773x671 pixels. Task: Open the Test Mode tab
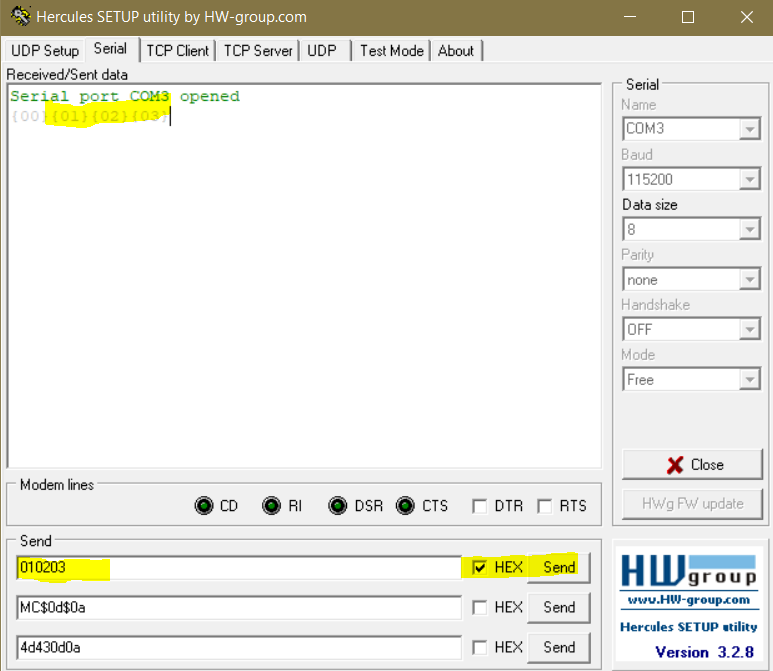click(x=392, y=51)
